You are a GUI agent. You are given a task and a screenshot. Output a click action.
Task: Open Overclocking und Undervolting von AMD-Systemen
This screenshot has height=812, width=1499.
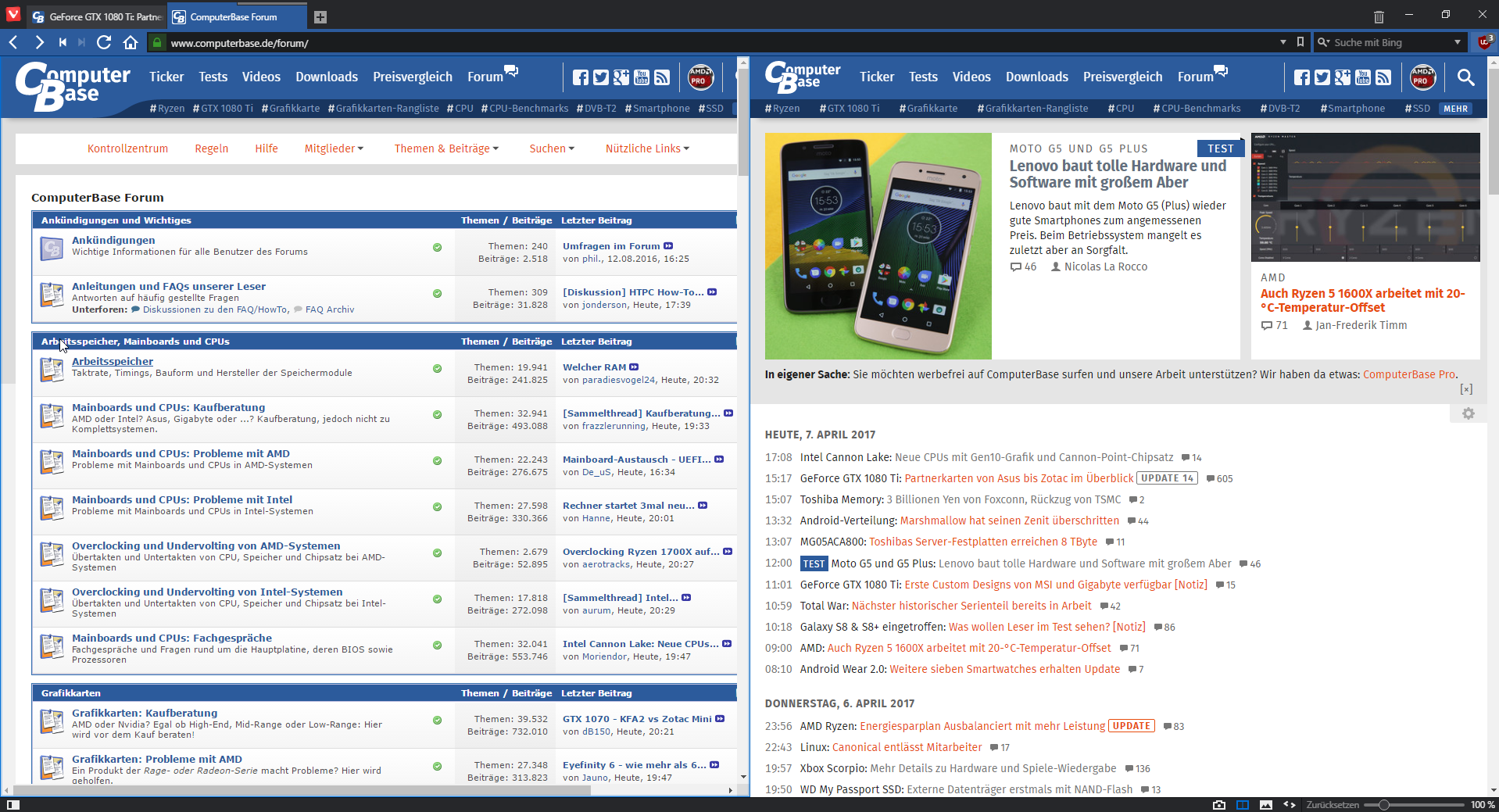tap(206, 546)
